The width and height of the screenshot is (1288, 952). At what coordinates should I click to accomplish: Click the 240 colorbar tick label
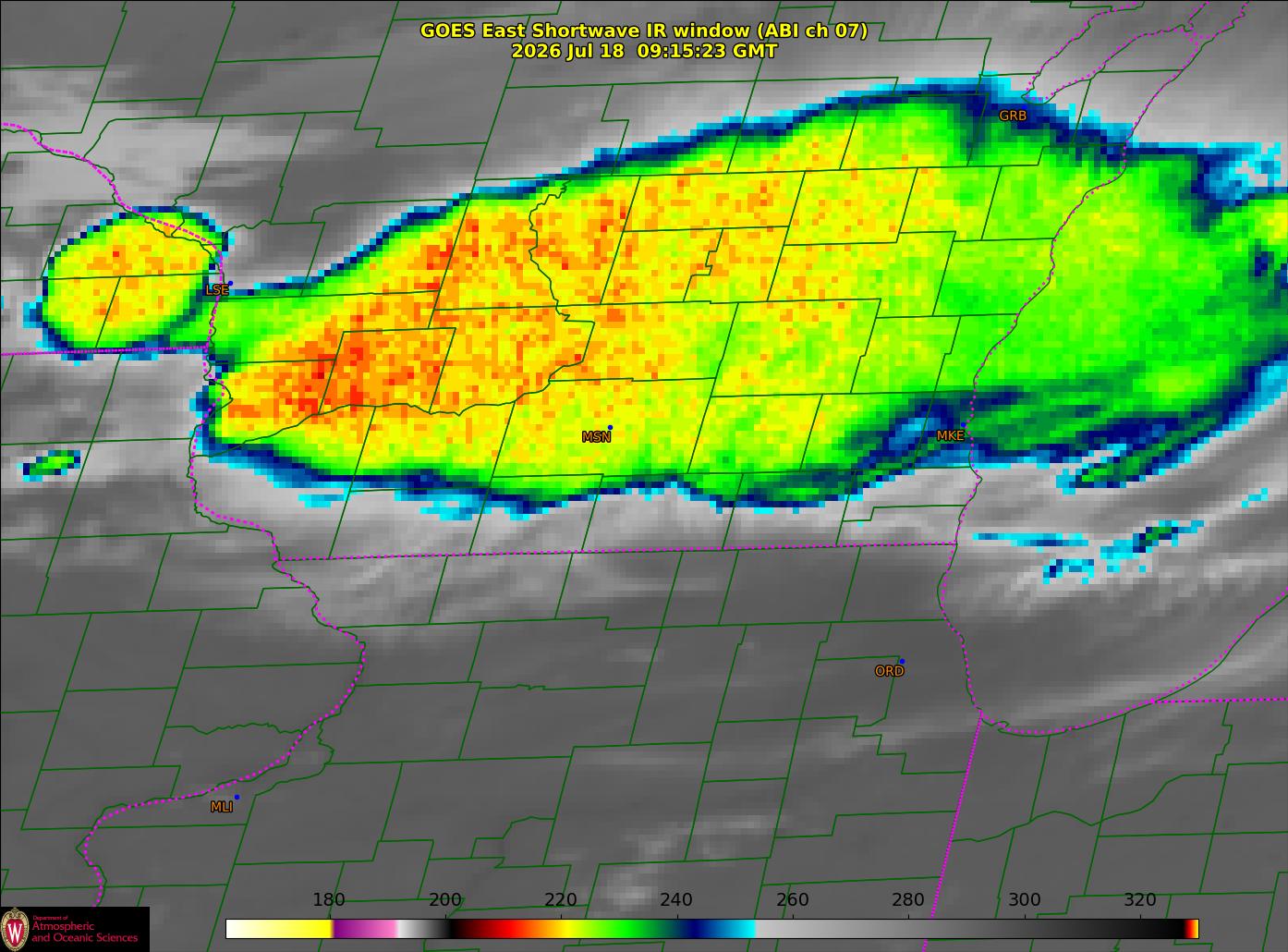[676, 900]
